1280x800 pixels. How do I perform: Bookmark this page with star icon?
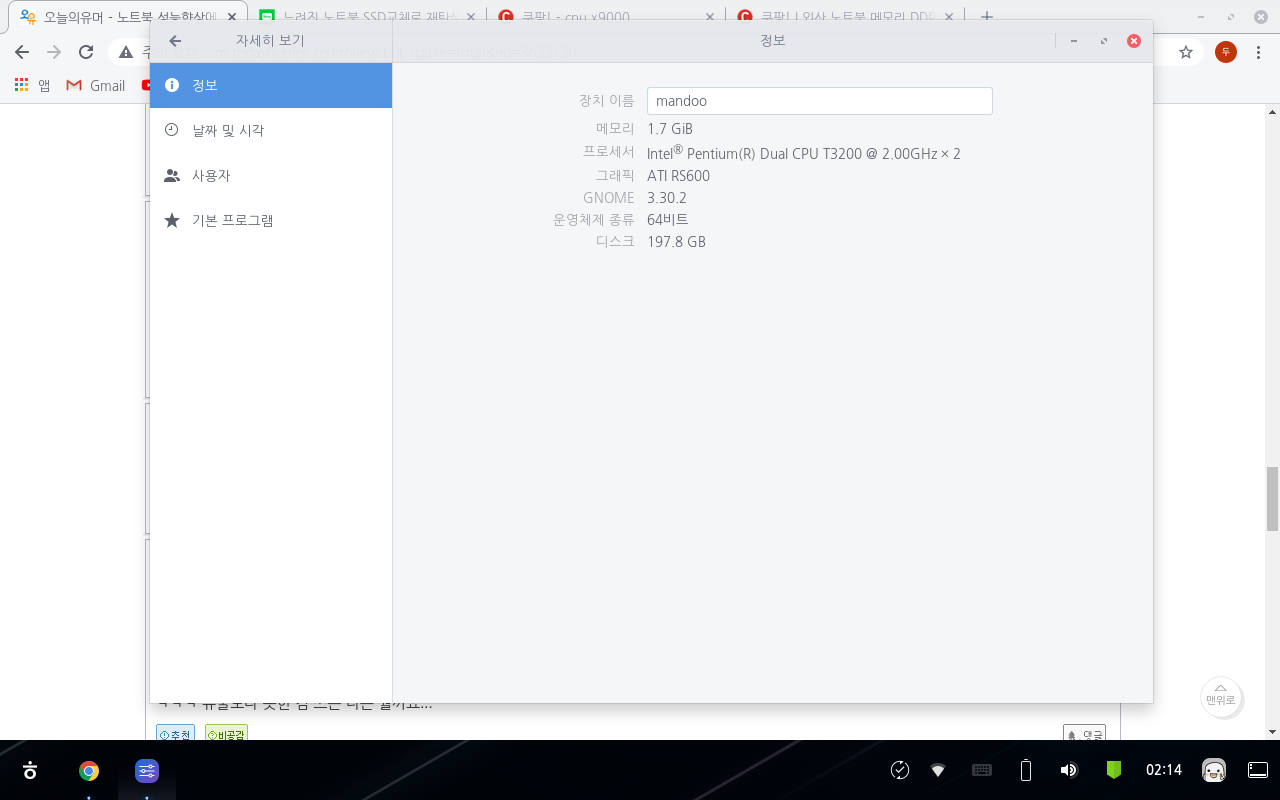1186,52
